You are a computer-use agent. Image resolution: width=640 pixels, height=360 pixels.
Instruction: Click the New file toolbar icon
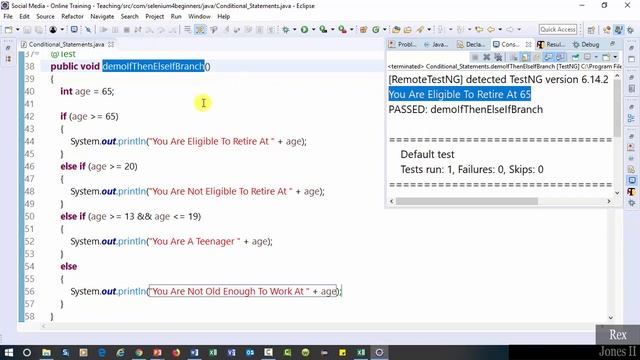(x=9, y=29)
